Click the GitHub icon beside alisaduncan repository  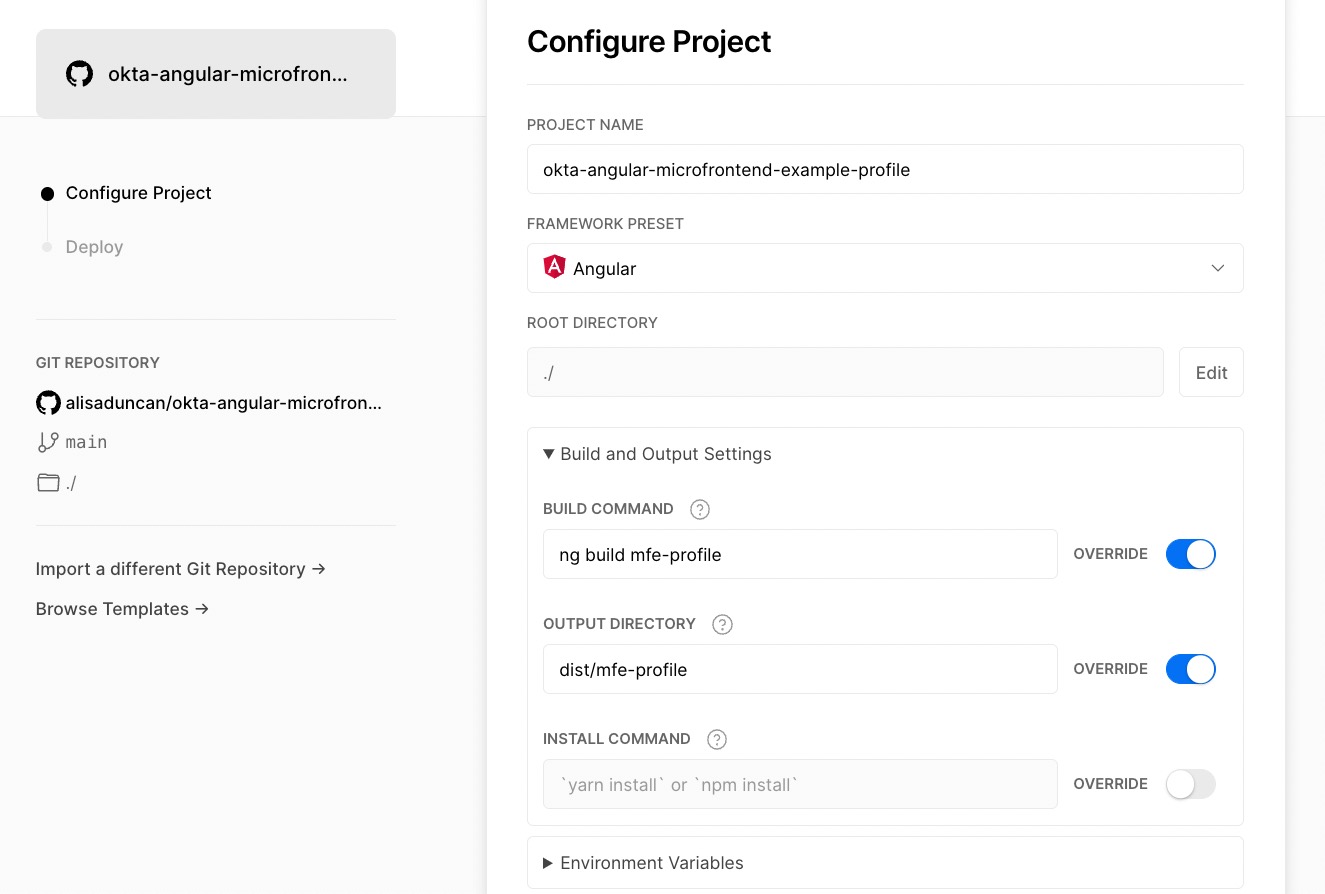tap(48, 403)
